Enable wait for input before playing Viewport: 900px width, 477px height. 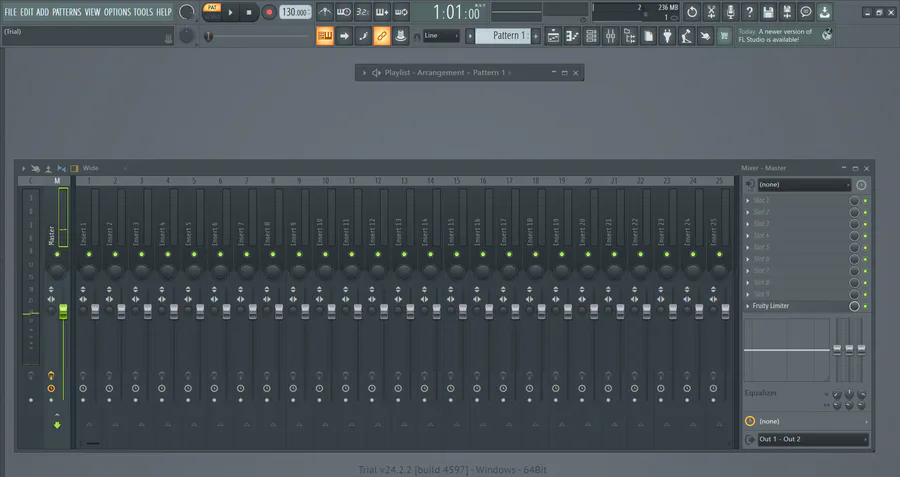344,11
